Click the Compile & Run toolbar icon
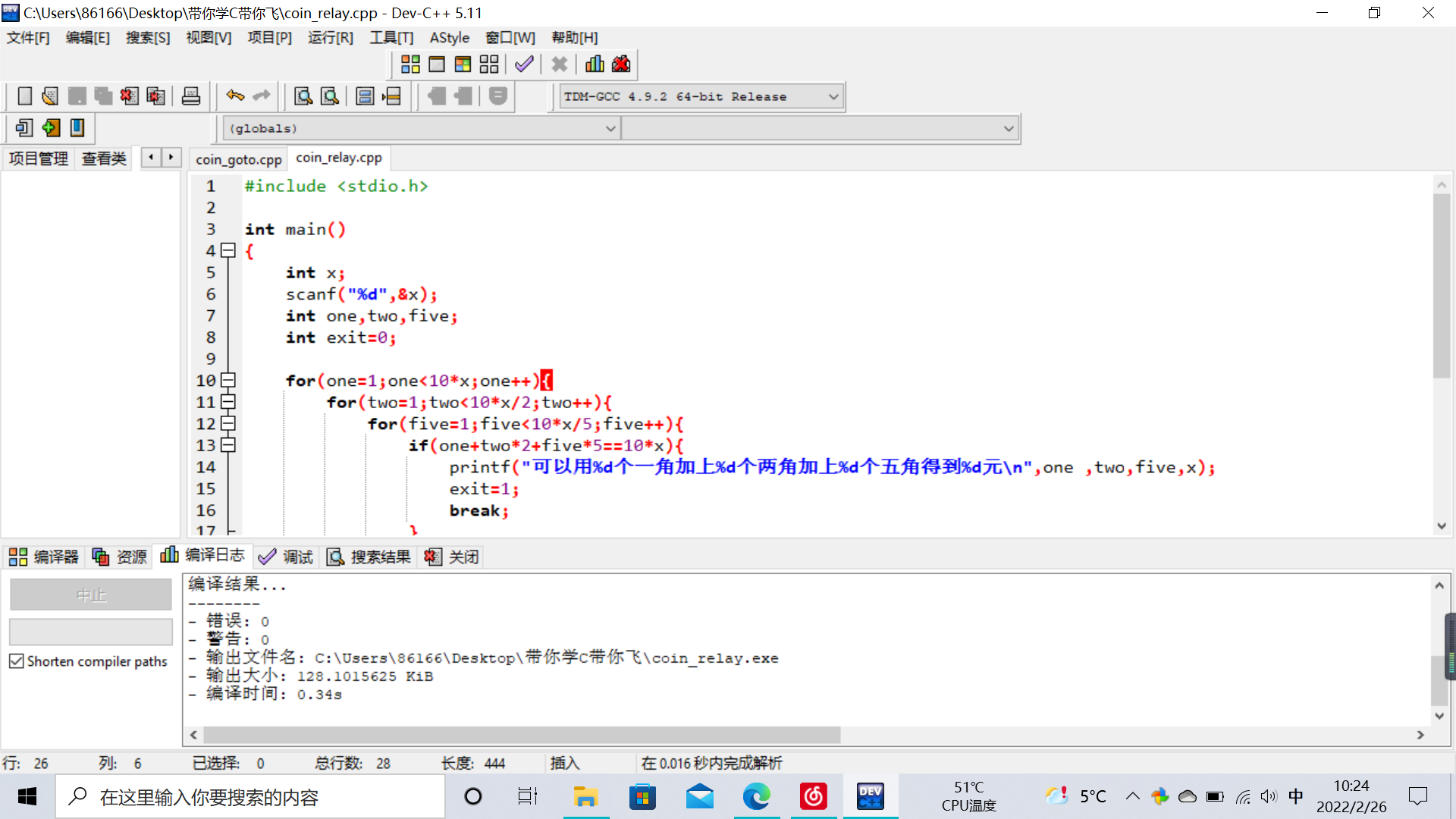1456x819 pixels. tap(463, 64)
